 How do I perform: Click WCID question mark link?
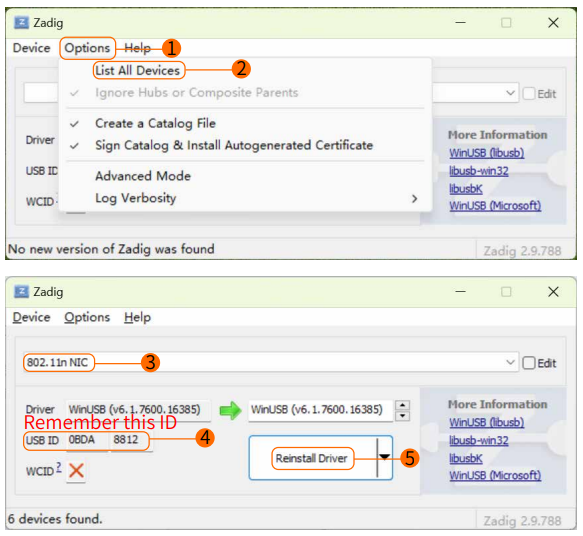[x=59, y=467]
